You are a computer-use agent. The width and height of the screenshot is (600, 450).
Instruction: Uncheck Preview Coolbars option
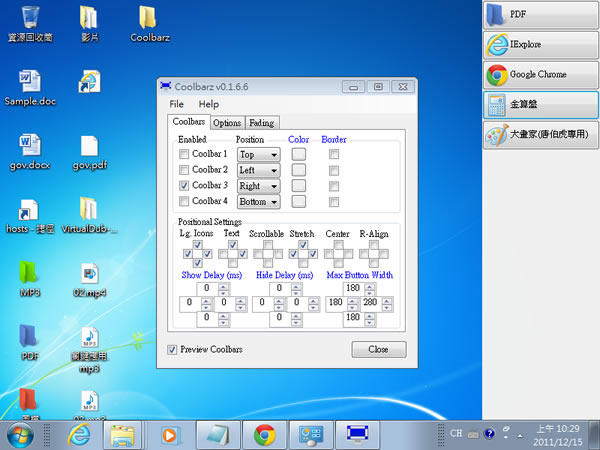click(172, 349)
